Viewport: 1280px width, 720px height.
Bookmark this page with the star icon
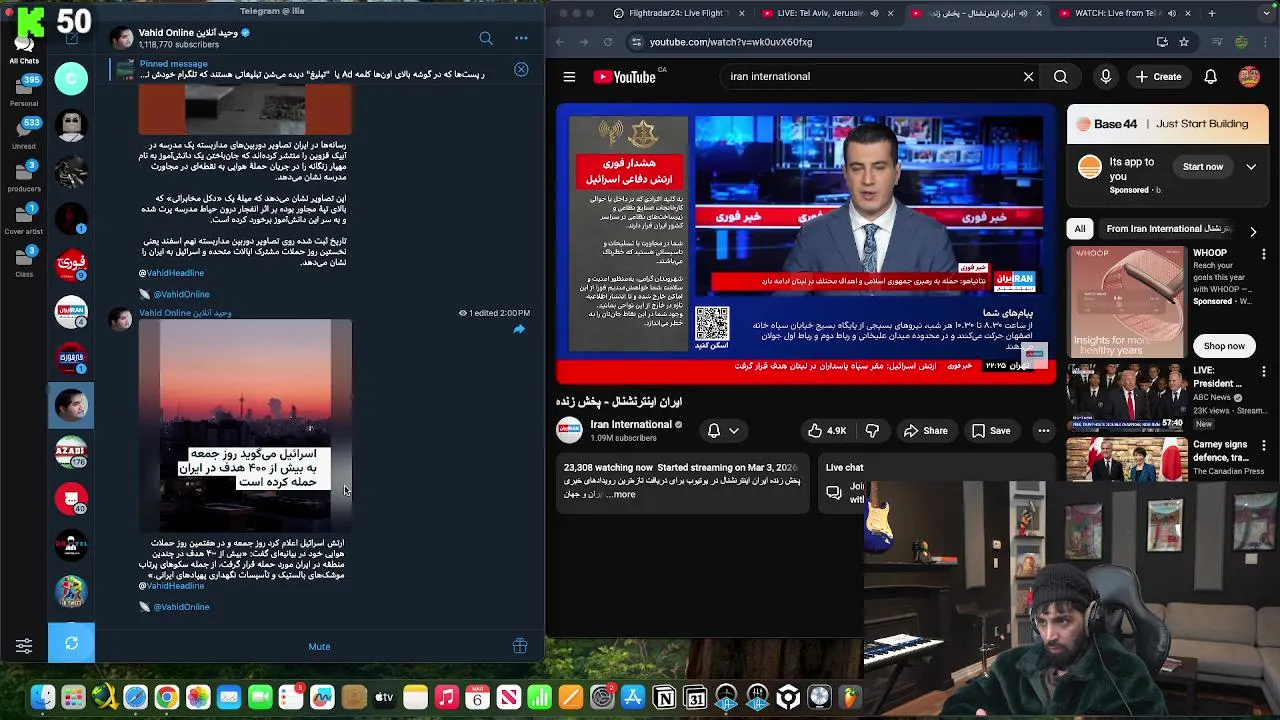coord(1184,42)
